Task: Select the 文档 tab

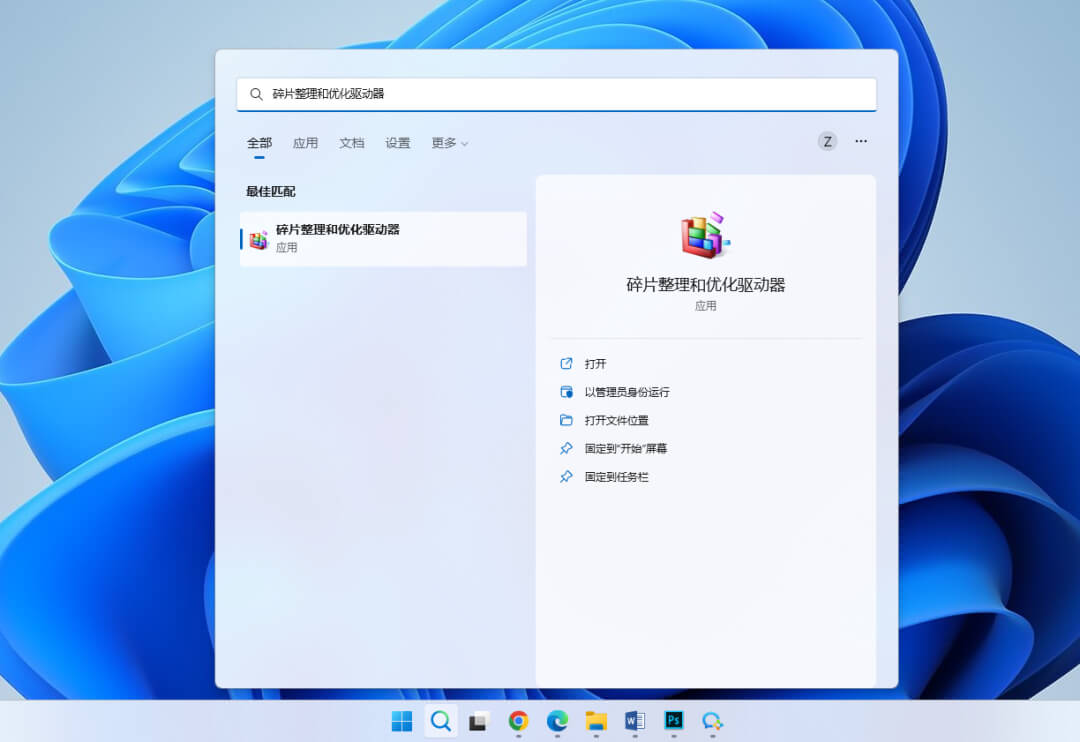Action: [351, 143]
